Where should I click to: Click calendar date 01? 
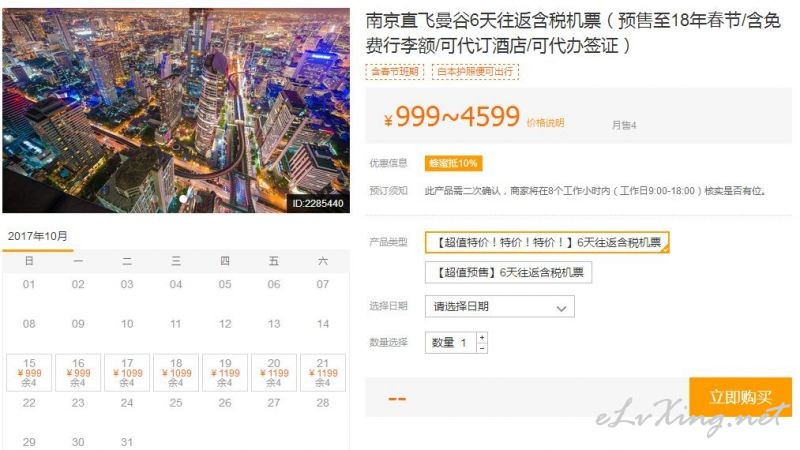pos(29,284)
